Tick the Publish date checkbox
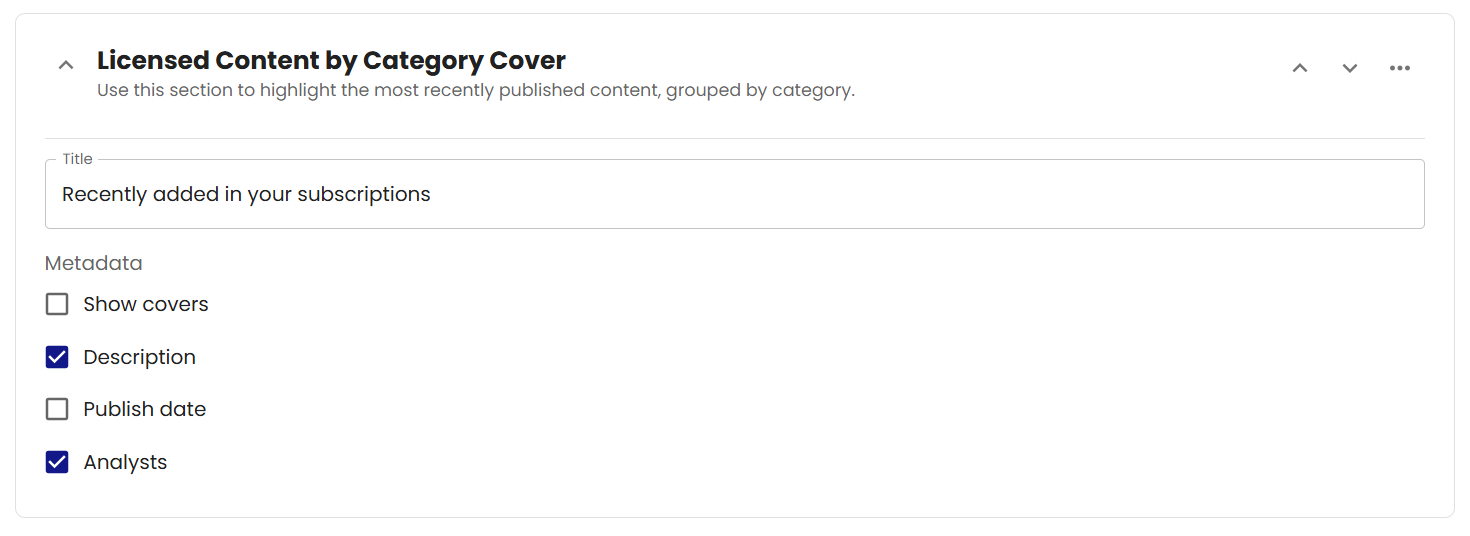 point(57,409)
